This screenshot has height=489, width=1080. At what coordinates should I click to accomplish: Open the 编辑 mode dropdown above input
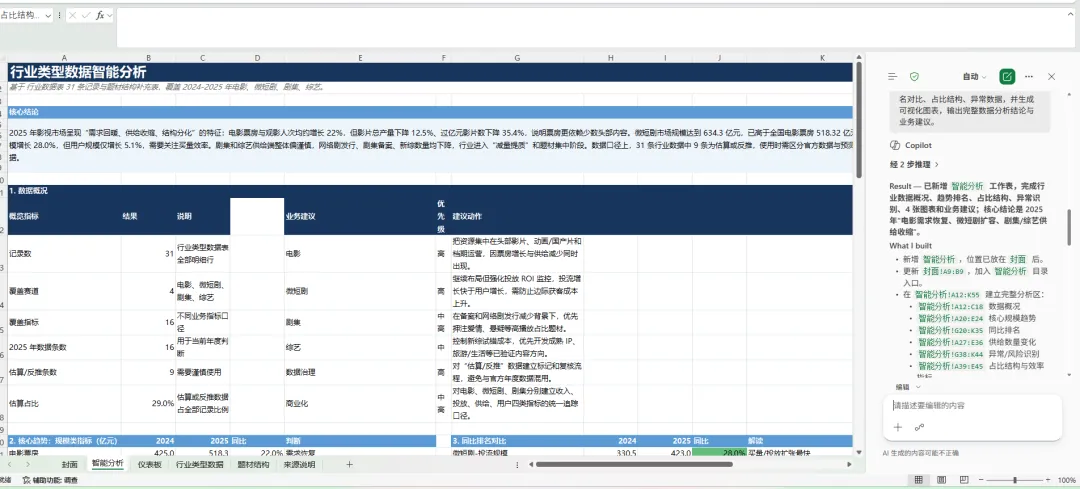click(x=908, y=387)
